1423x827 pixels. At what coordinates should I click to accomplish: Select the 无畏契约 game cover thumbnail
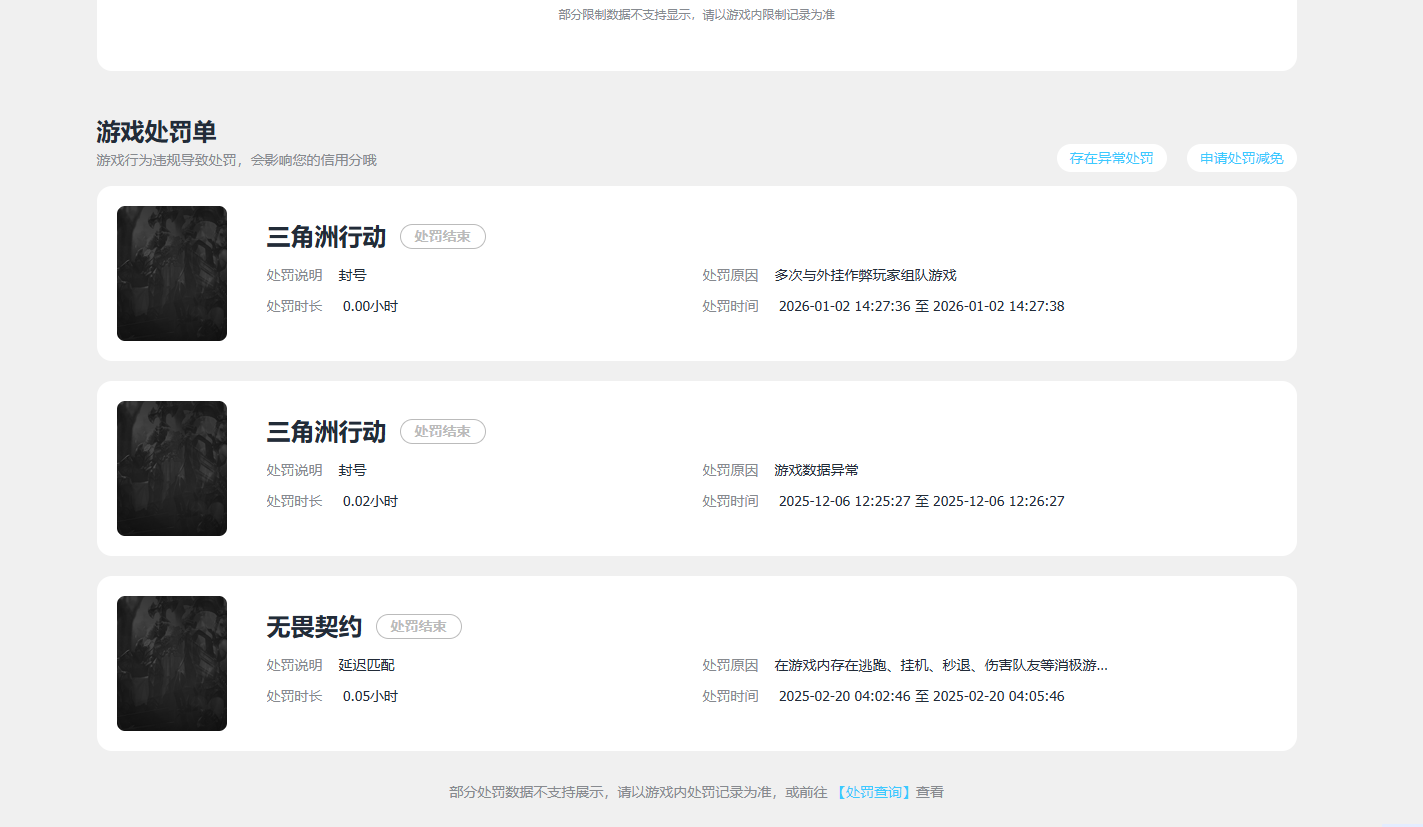point(172,663)
